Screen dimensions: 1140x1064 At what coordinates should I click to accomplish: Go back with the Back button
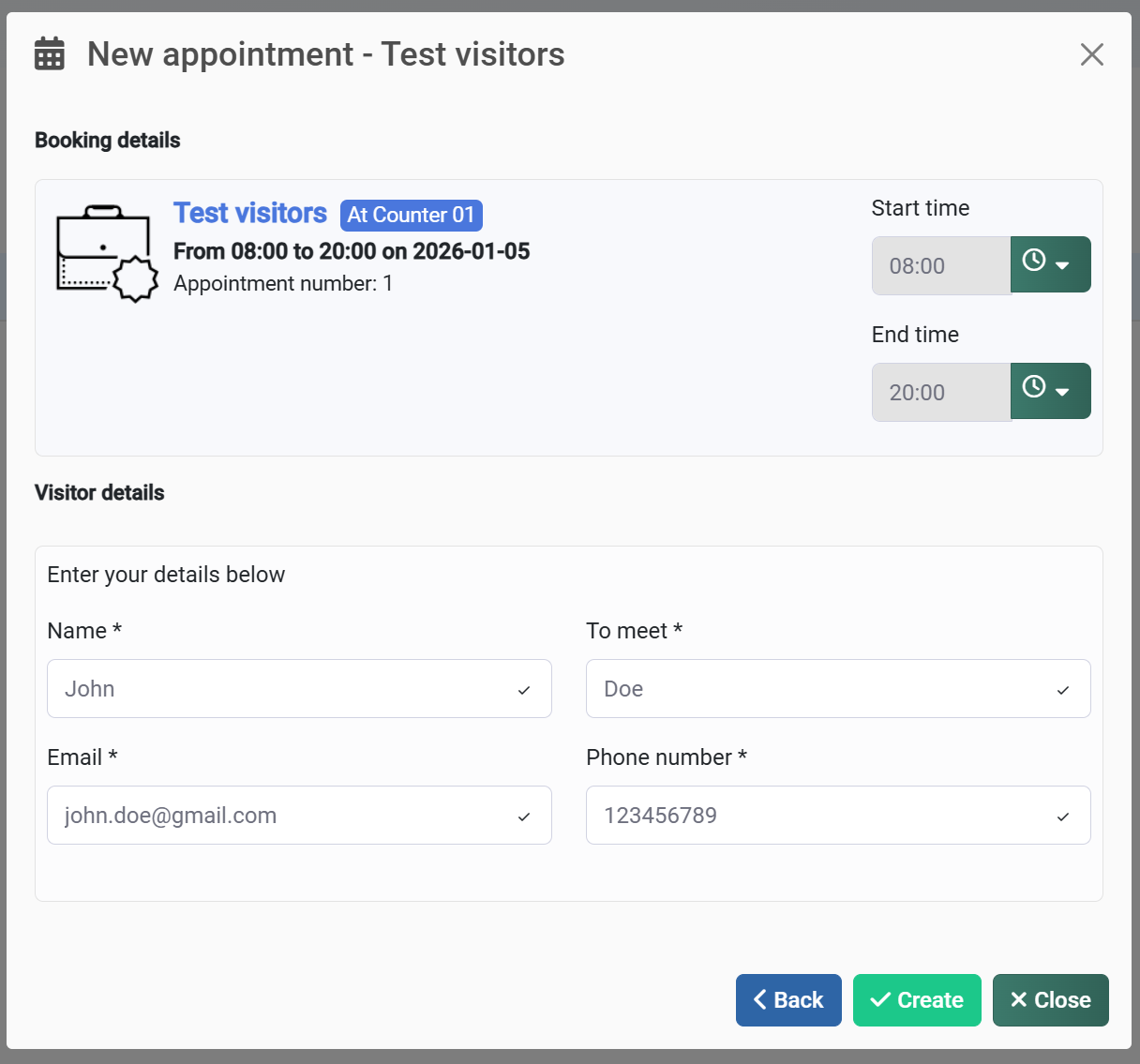[788, 1000]
